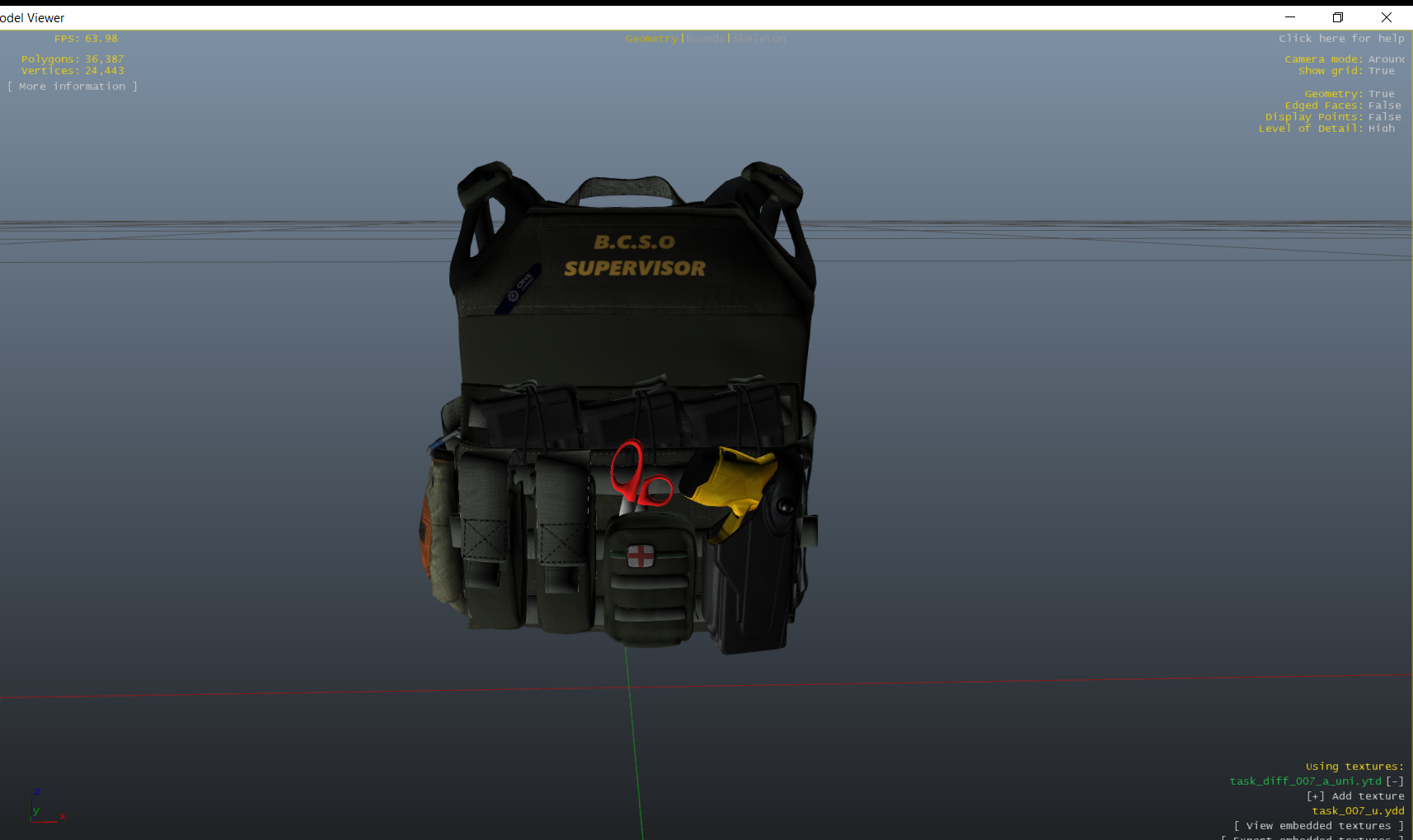Change Level of Detail from High

1381,129
